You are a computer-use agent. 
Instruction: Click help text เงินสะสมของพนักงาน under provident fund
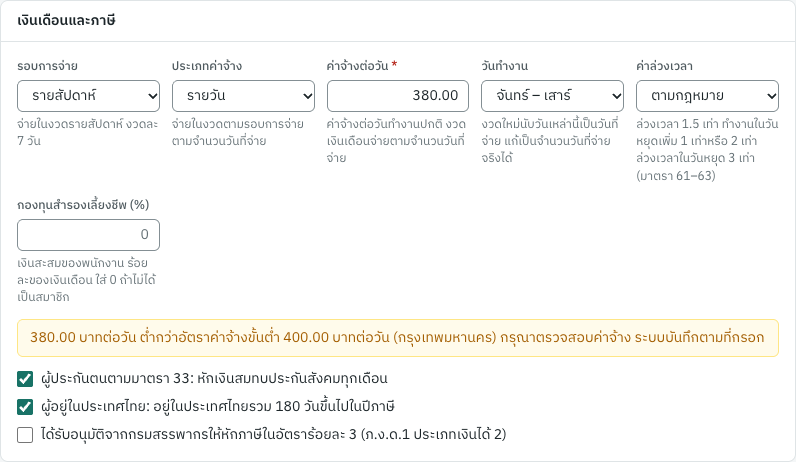tap(87, 280)
